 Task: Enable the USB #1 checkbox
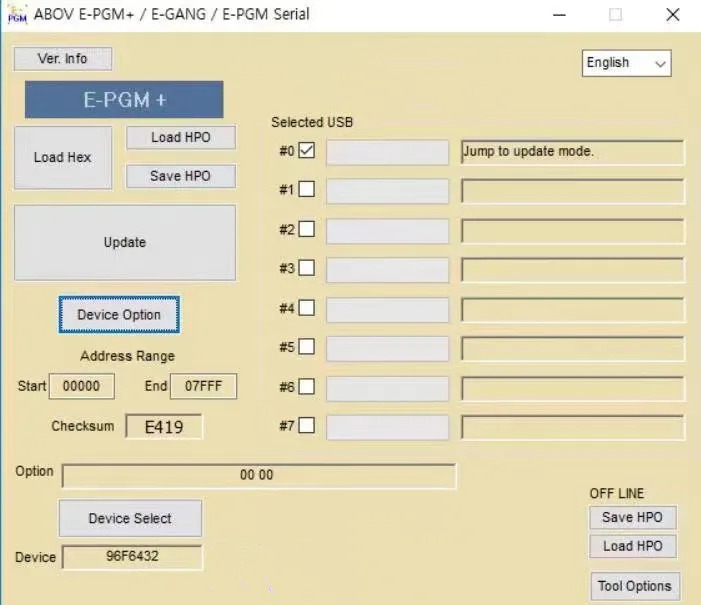[x=307, y=189]
